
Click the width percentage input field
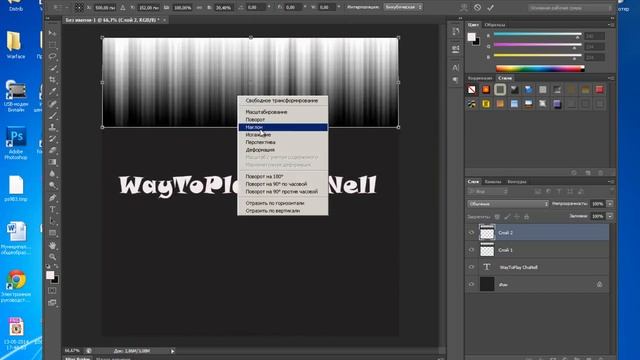182,7
